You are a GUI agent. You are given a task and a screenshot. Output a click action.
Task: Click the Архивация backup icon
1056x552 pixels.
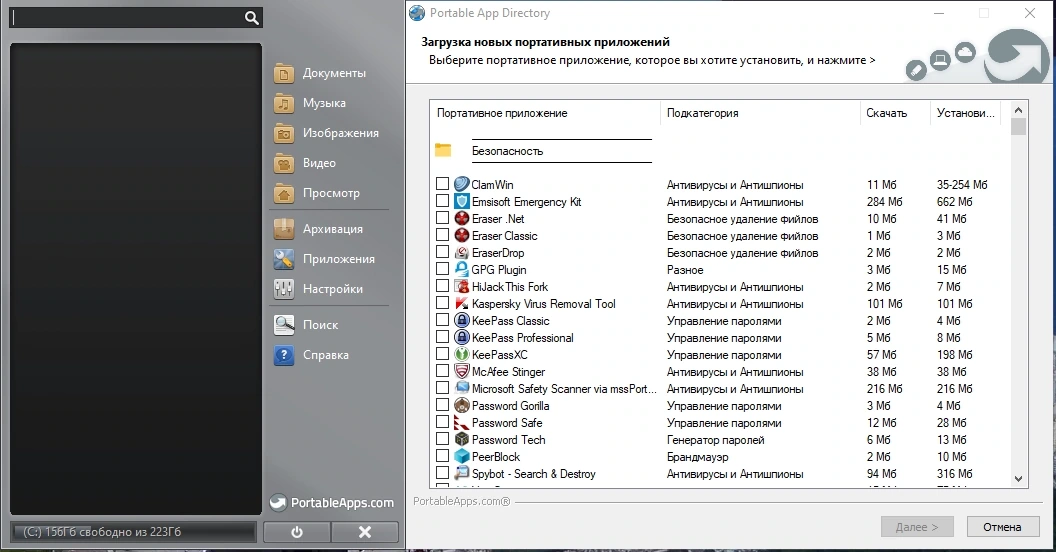(x=284, y=230)
